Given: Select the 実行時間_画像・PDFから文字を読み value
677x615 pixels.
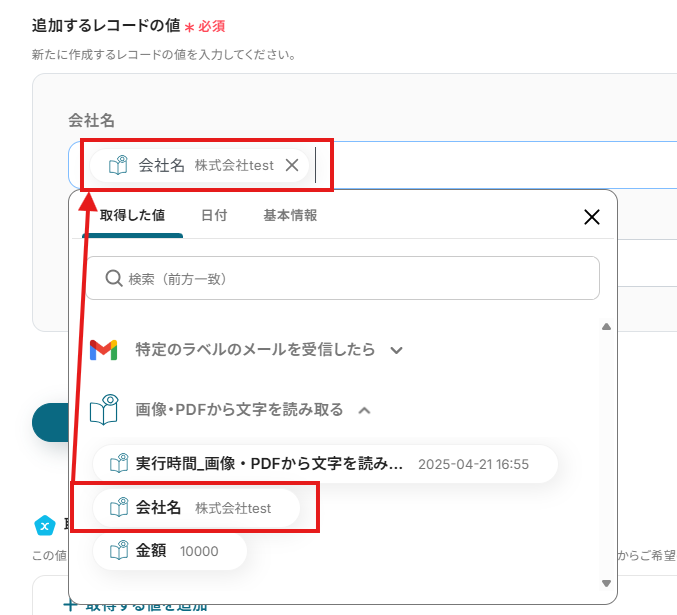Looking at the screenshot, I should pos(325,464).
